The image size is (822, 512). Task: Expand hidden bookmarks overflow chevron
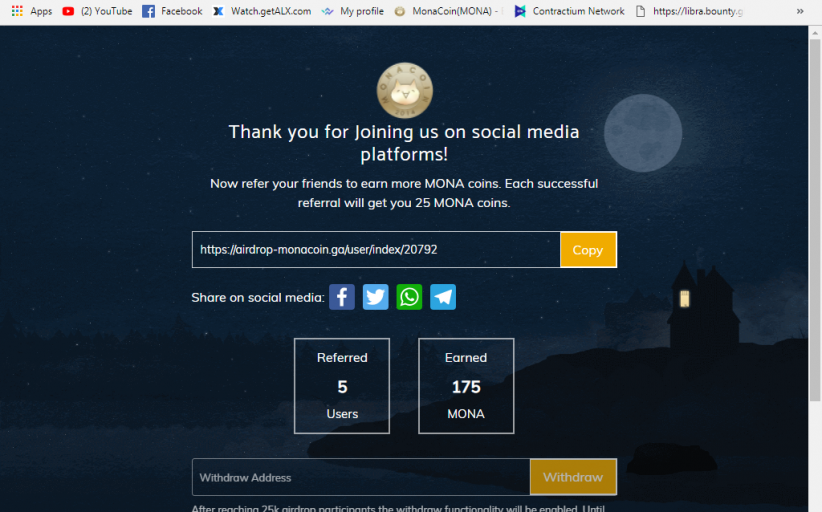pos(799,11)
